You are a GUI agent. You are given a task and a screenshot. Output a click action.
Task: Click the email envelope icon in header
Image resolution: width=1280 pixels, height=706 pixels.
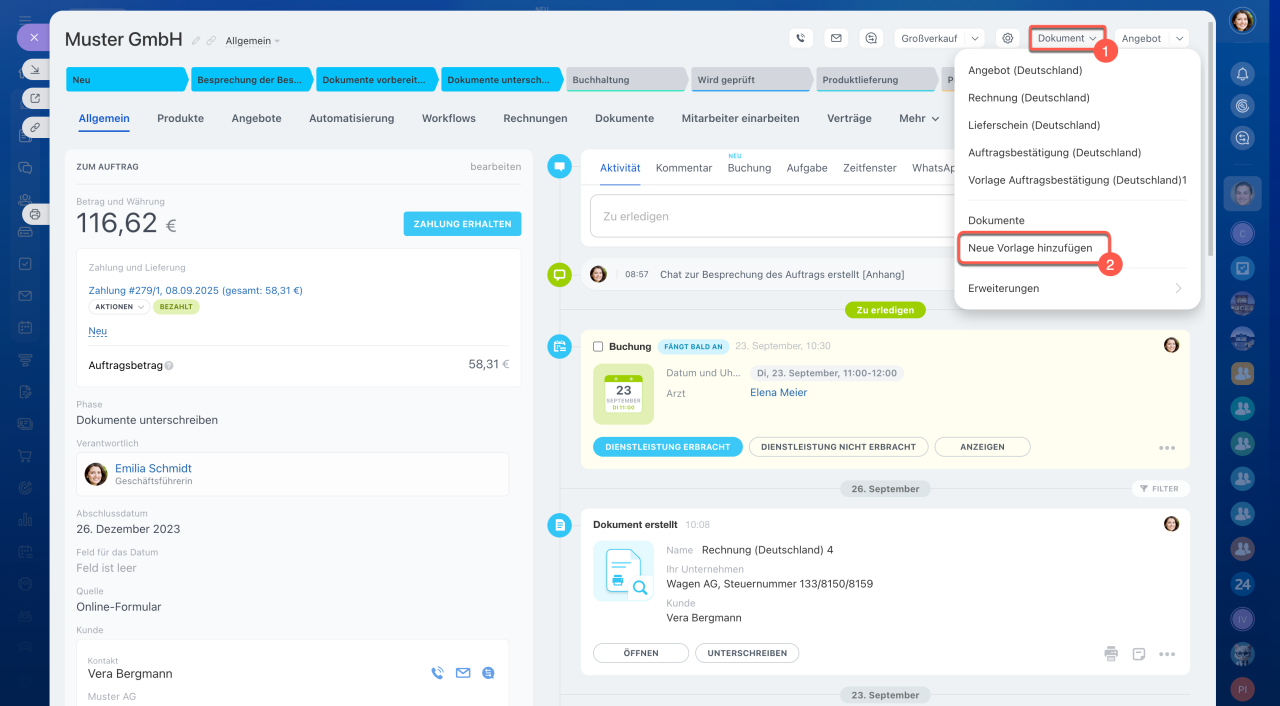836,38
